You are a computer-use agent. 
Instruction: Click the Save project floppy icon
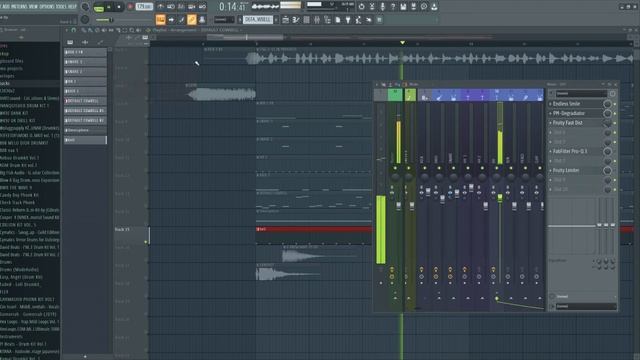[x=403, y=7]
